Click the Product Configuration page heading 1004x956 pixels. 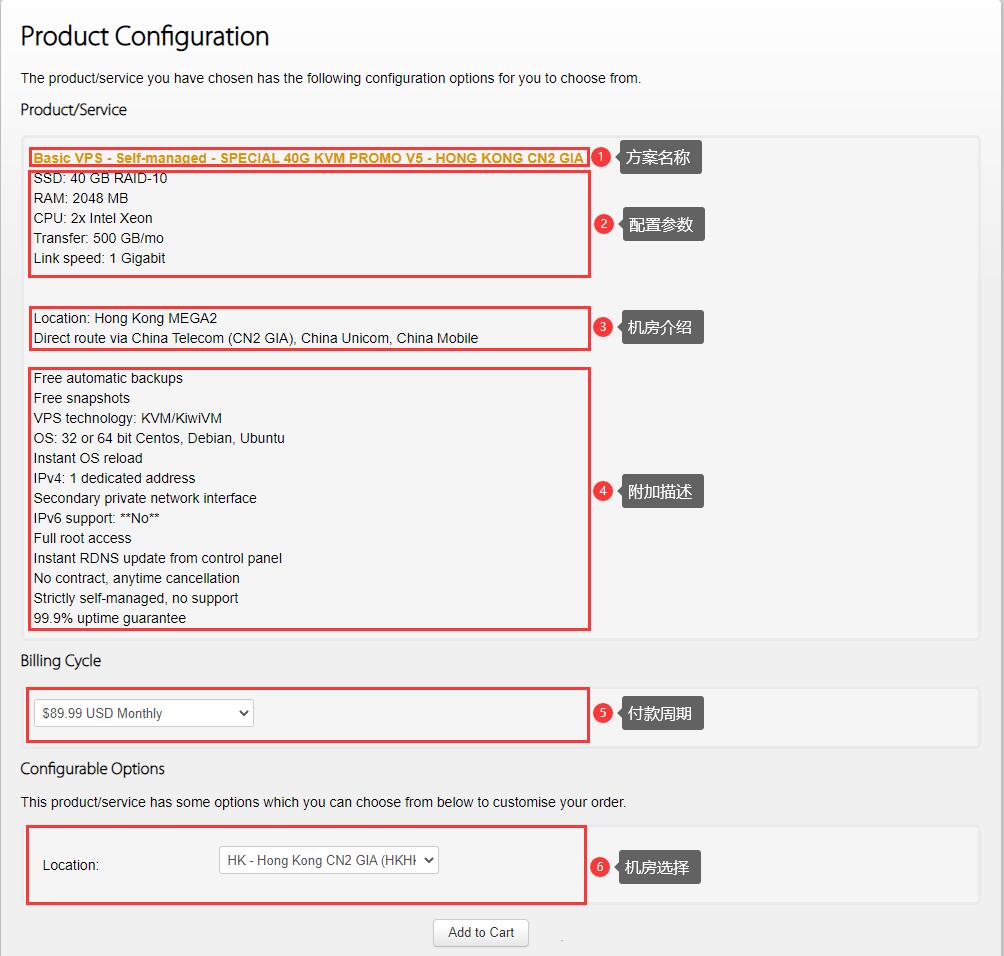[x=145, y=36]
